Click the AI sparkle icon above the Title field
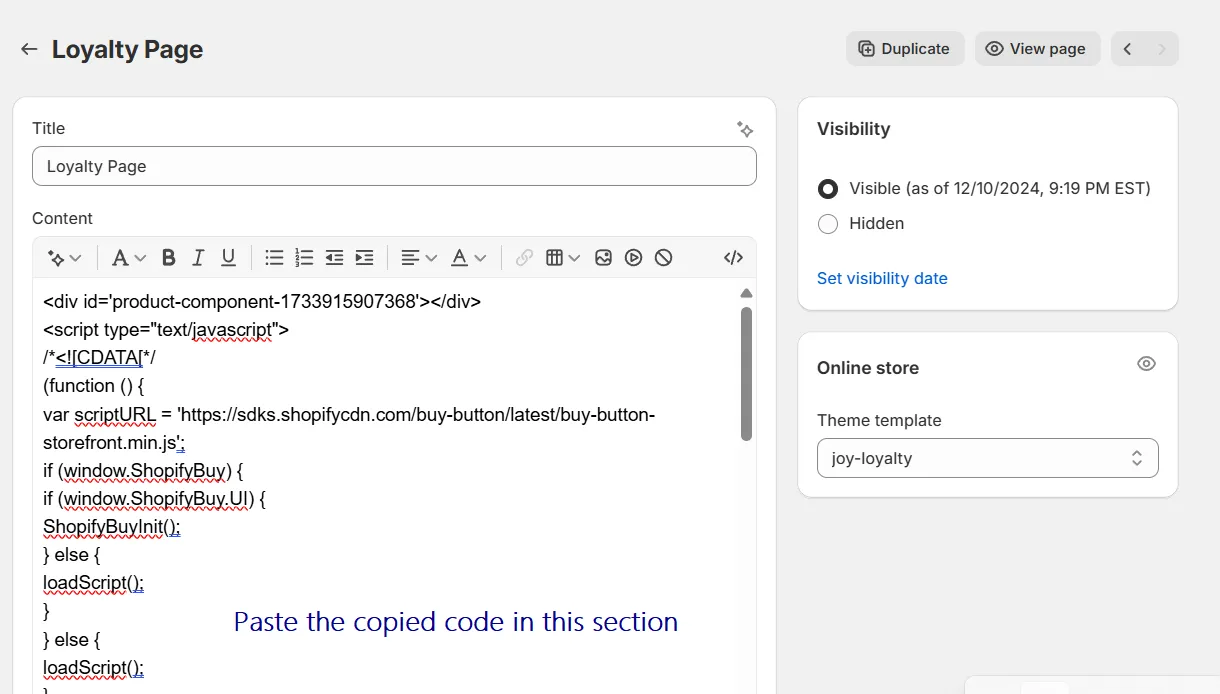 (x=744, y=129)
